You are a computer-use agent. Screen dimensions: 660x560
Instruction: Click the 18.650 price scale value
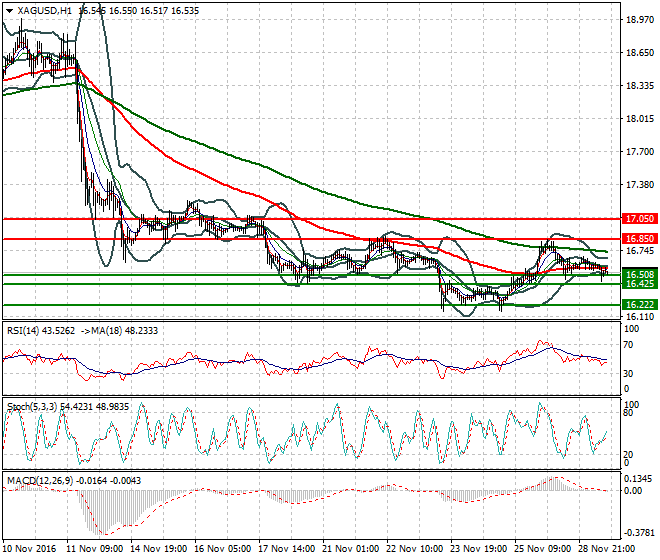point(640,53)
